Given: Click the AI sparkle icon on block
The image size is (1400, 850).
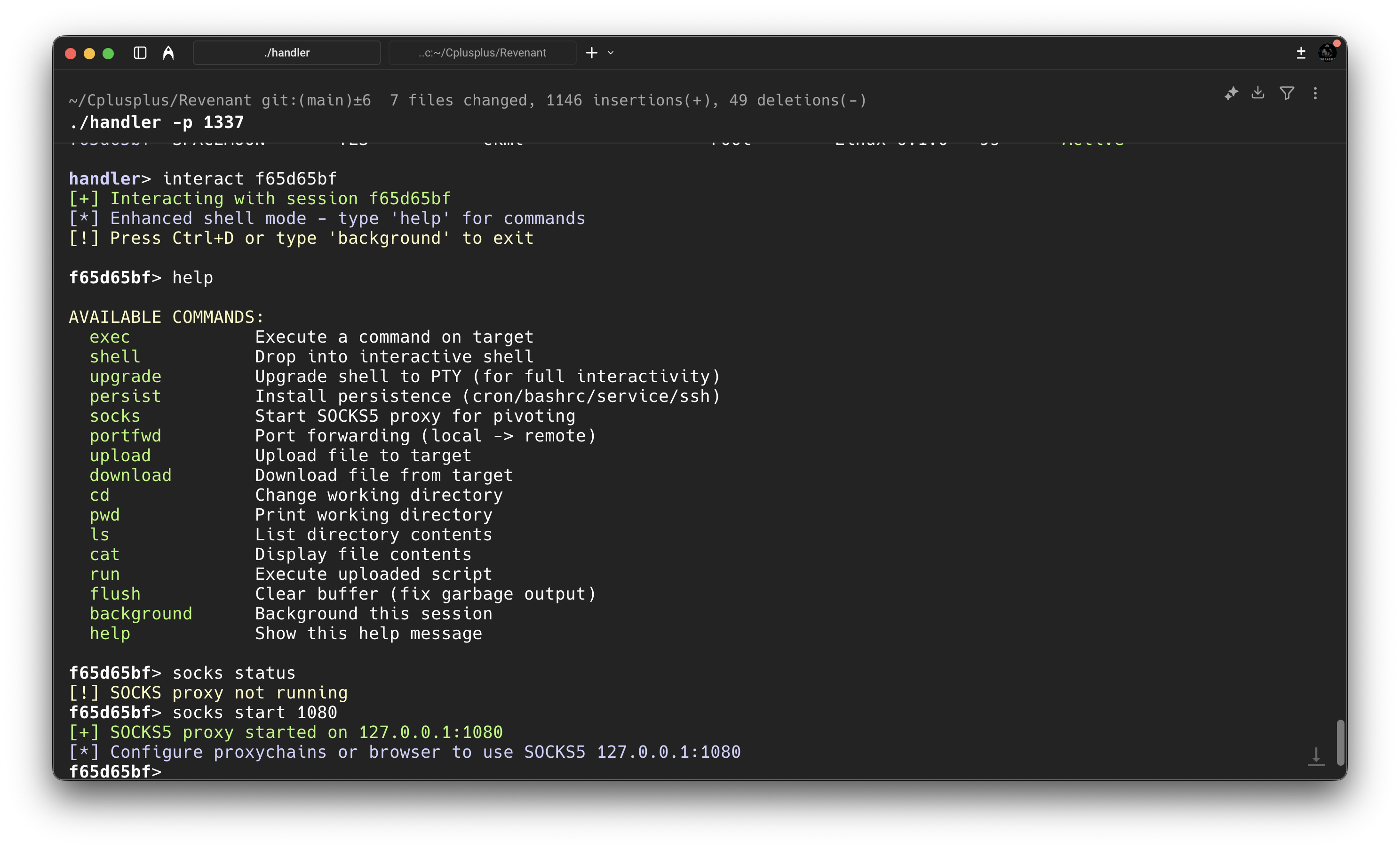Looking at the screenshot, I should (x=1231, y=93).
